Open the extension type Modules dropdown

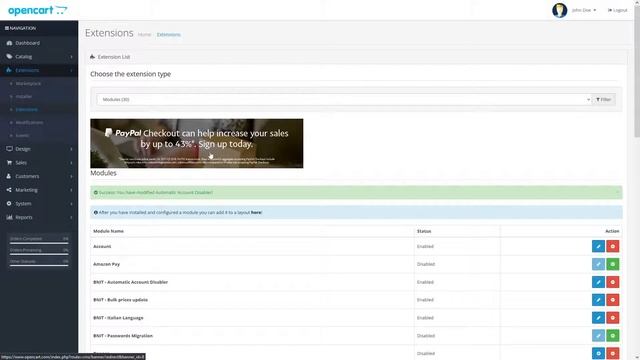pyautogui.click(x=344, y=100)
